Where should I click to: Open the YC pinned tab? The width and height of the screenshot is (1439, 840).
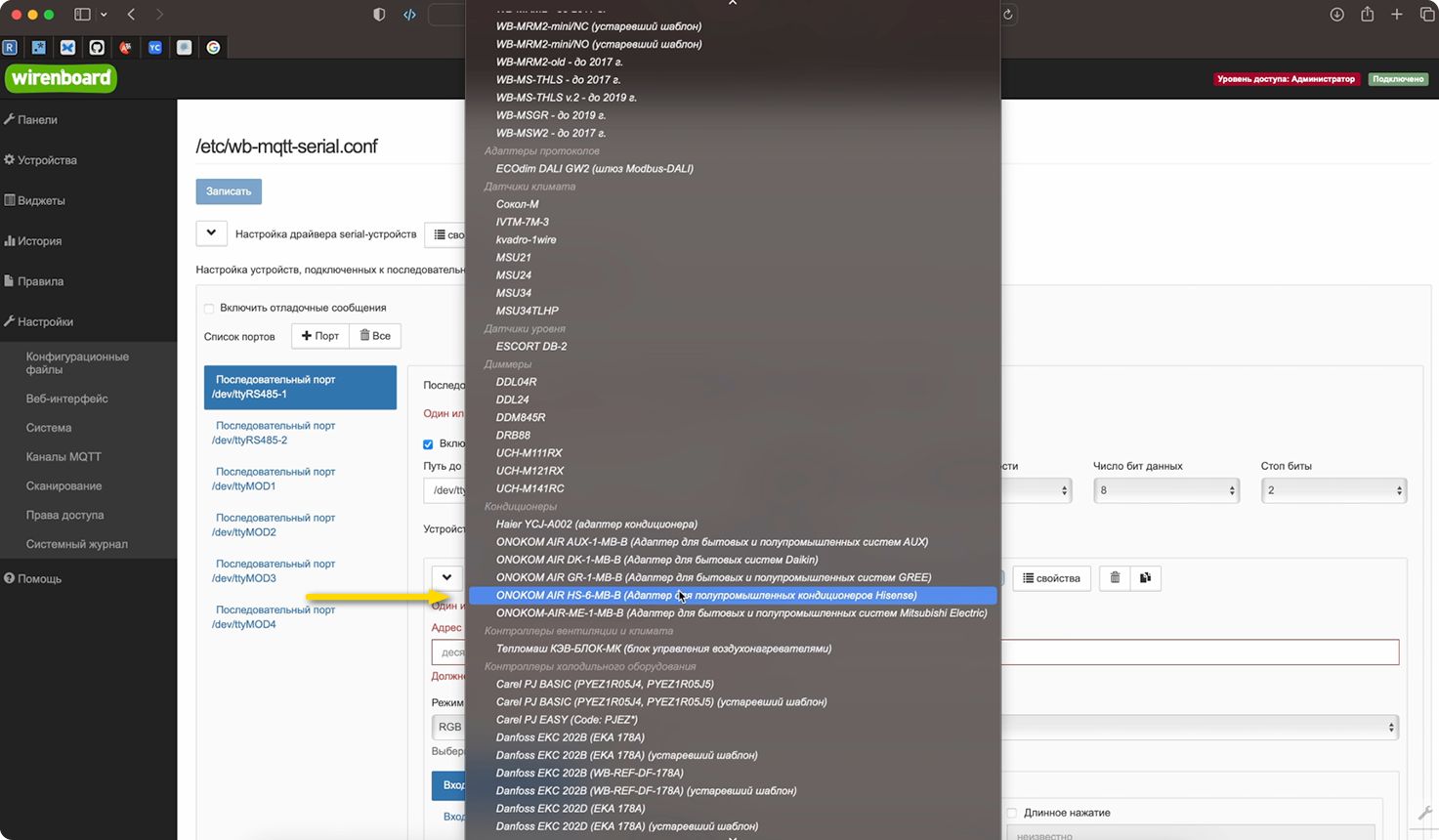155,47
